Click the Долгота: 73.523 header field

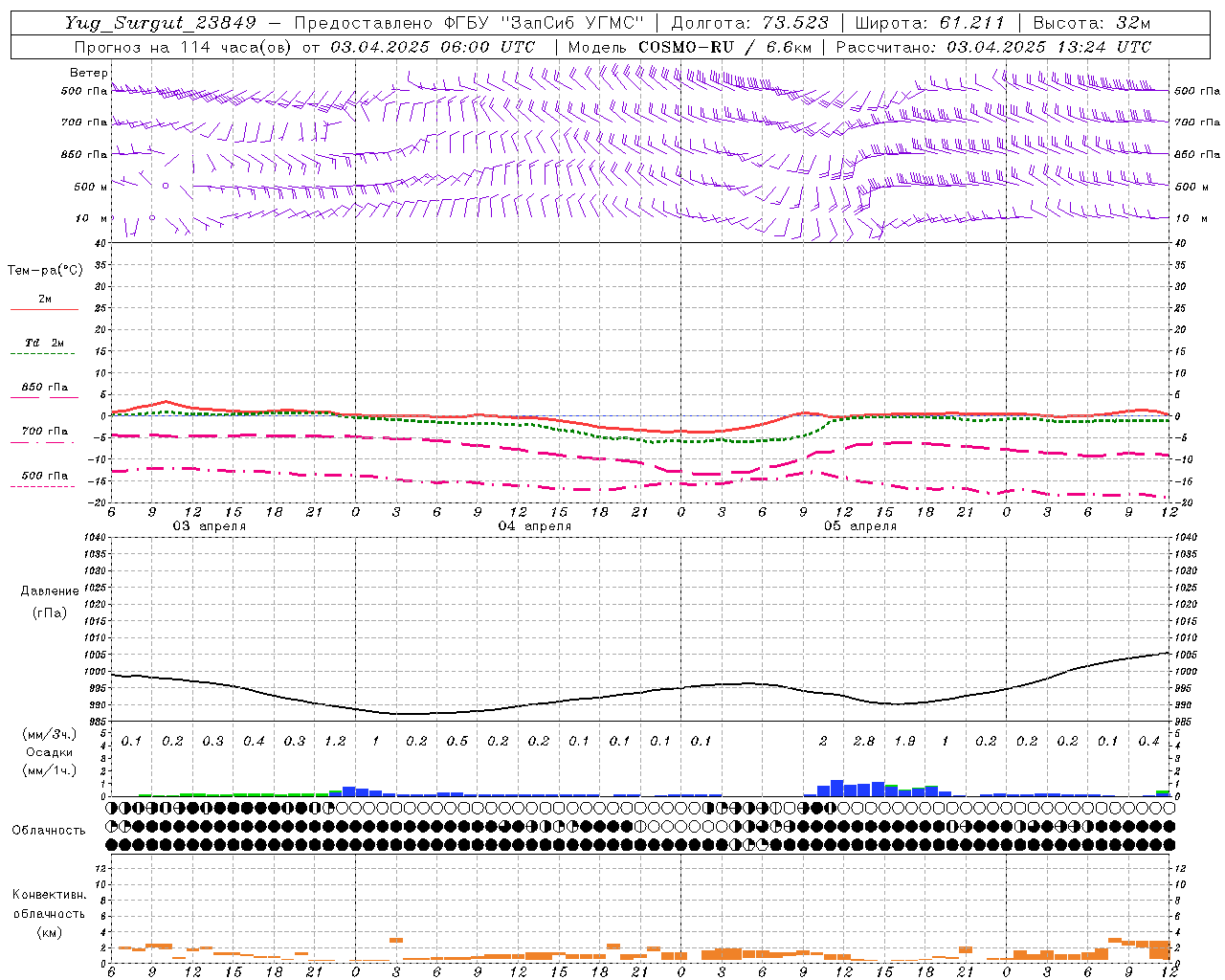click(751, 23)
